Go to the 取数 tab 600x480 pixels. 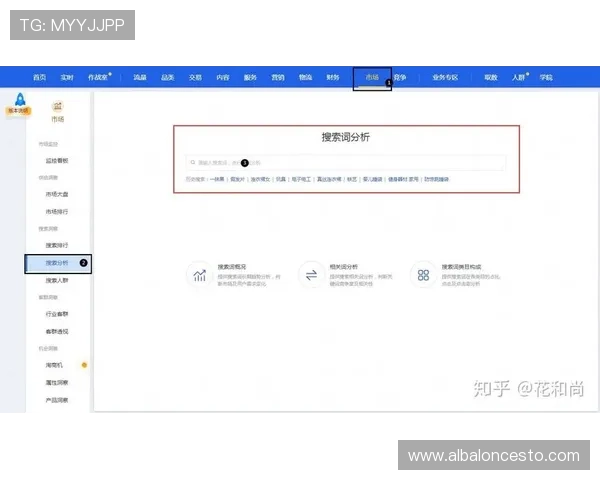tap(491, 77)
